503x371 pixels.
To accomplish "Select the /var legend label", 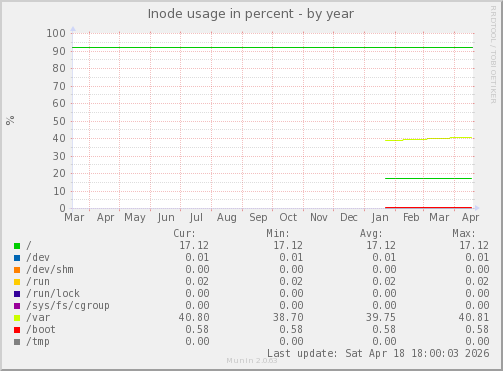I will [38, 318].
